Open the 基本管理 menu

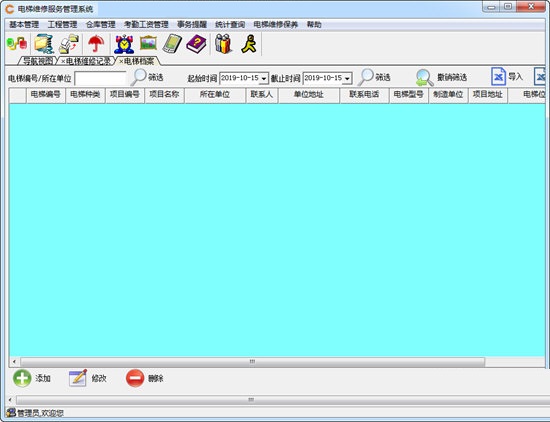pyautogui.click(x=24, y=25)
